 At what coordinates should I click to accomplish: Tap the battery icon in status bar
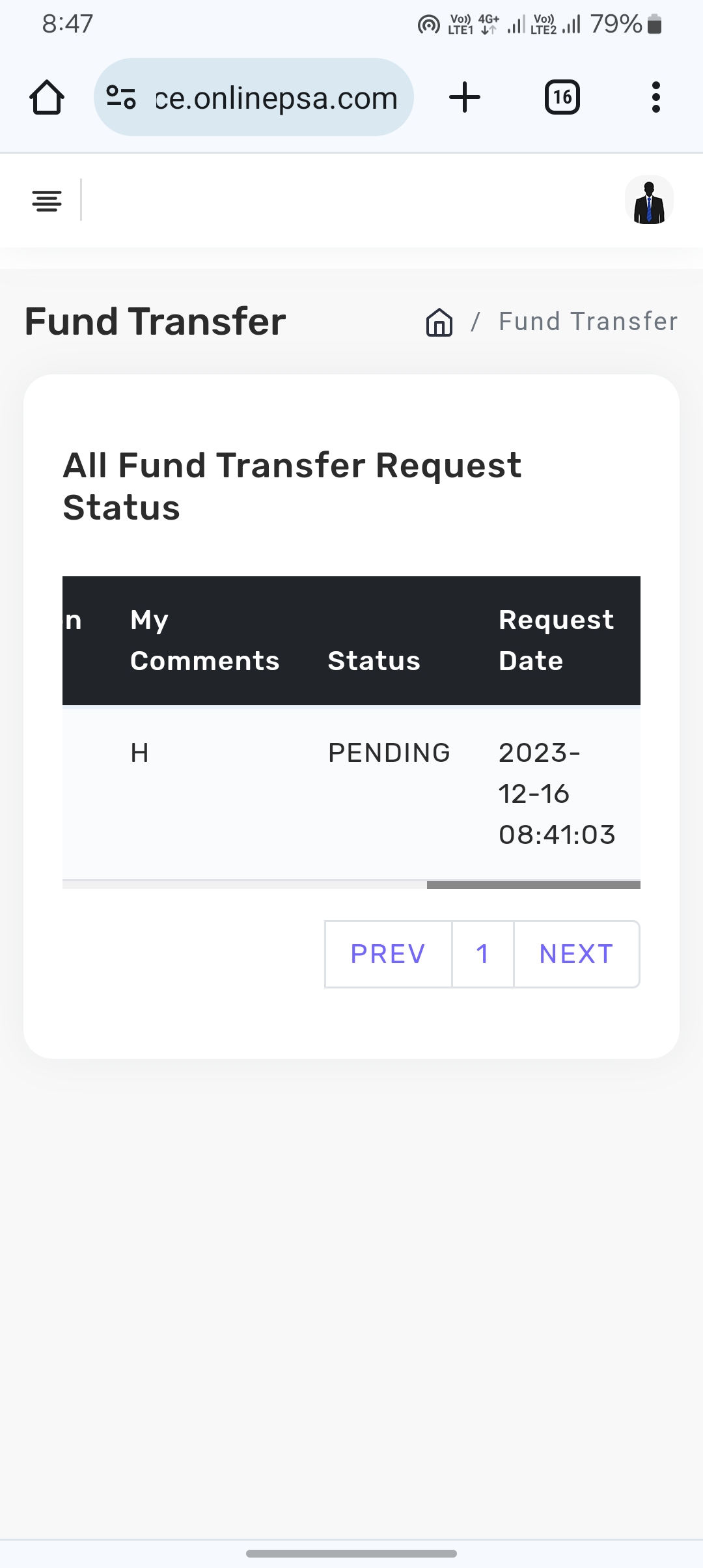pos(655,25)
